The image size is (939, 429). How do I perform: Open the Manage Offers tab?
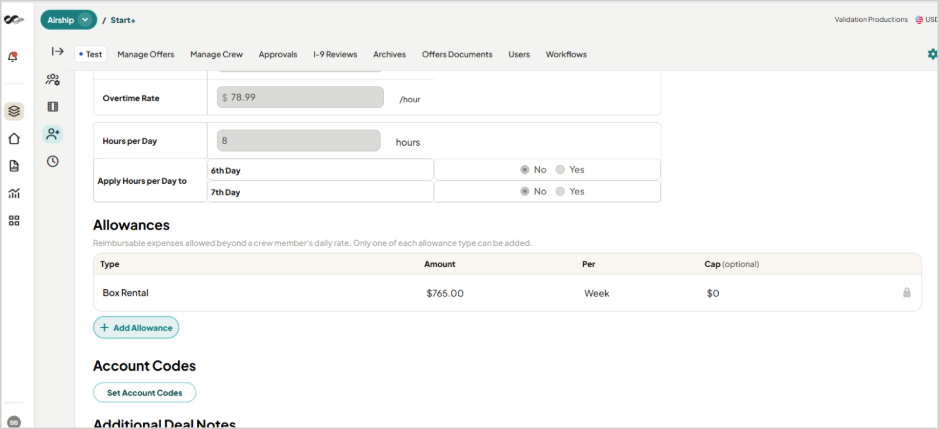point(146,54)
